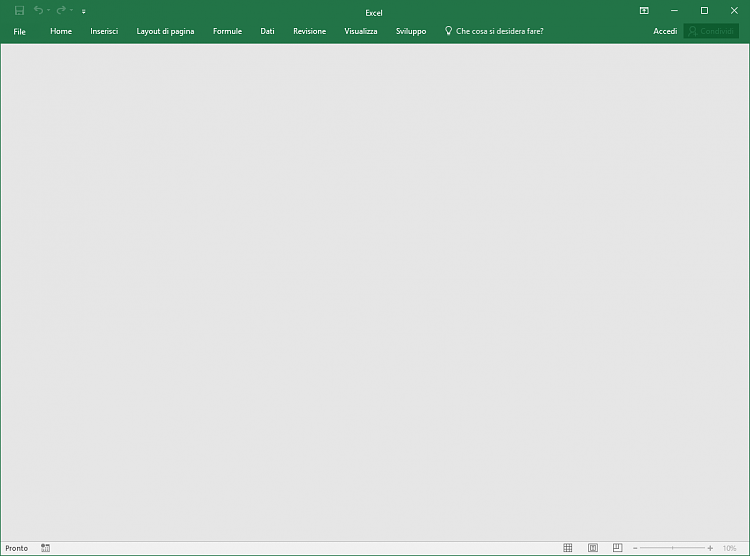Image resolution: width=750 pixels, height=556 pixels.
Task: Click the zoom out minus button
Action: [635, 548]
